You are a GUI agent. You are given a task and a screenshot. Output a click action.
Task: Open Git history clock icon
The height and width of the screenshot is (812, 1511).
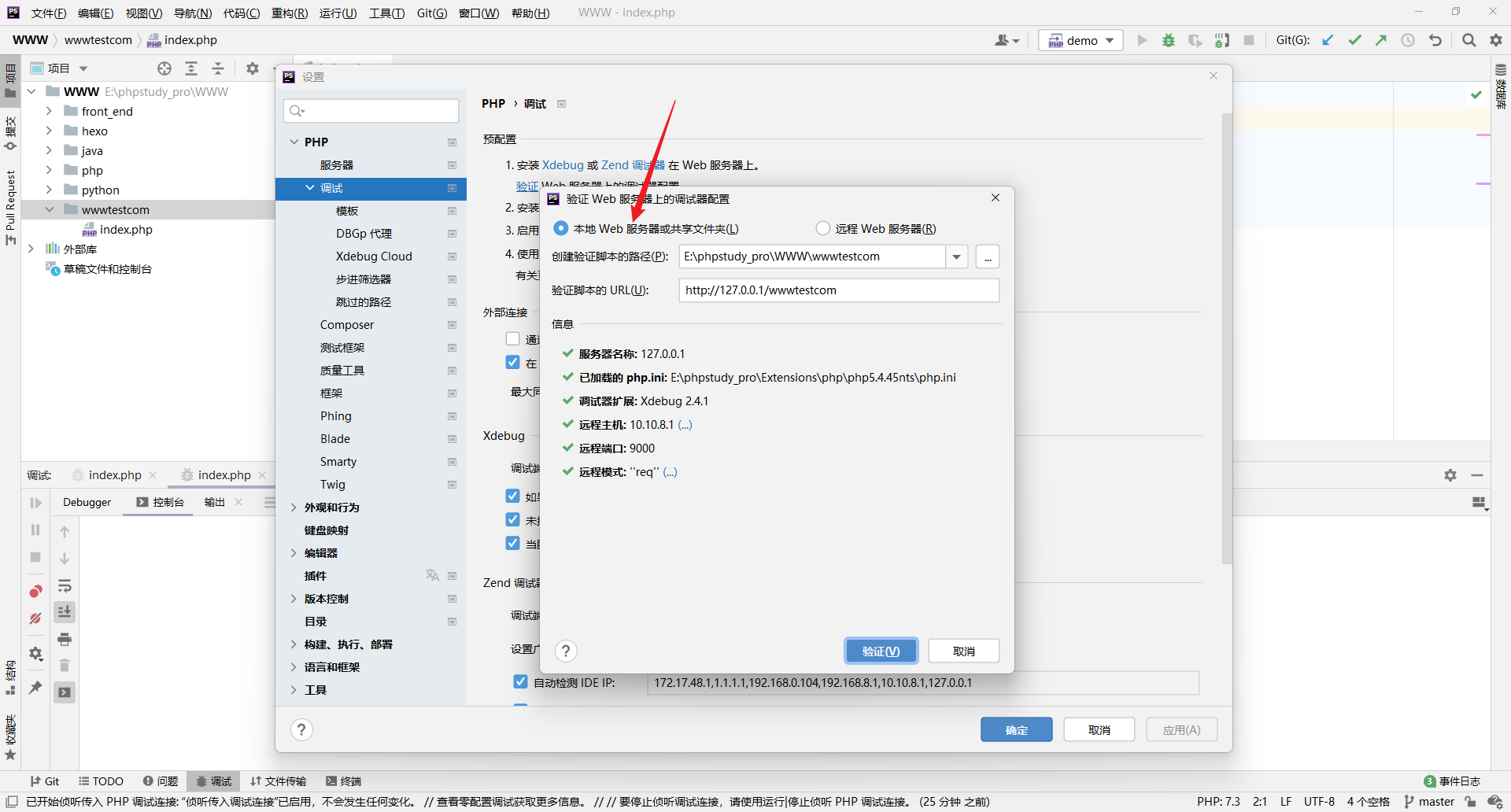1408,40
